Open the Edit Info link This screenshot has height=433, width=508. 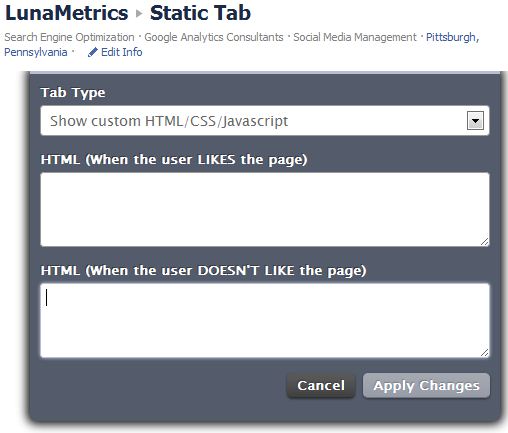pyautogui.click(x=121, y=52)
